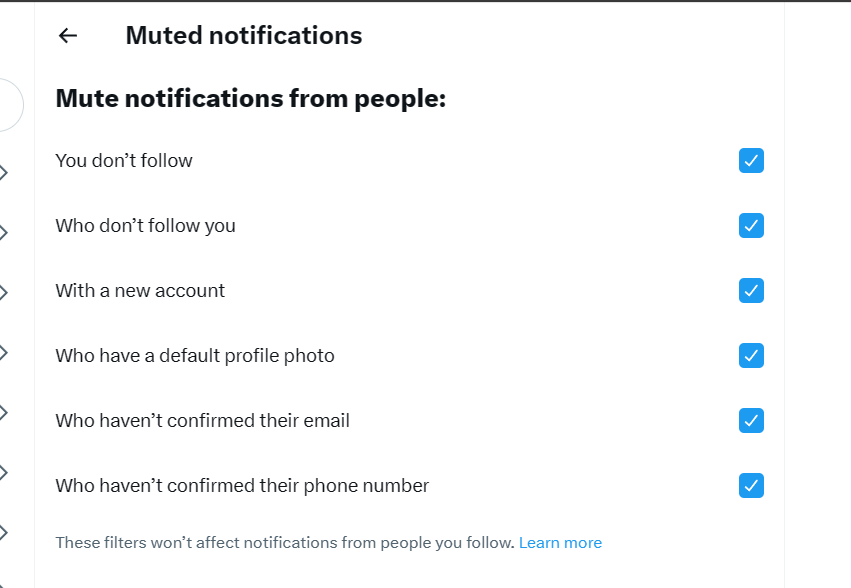Expand left-edge chevron beside "With a new account"
This screenshot has width=851, height=588.
pyautogui.click(x=3, y=293)
